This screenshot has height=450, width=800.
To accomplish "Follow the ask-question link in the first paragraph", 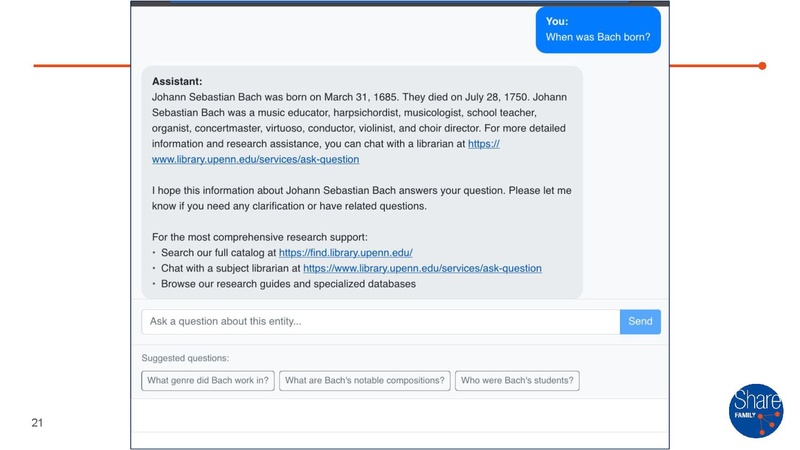I will 255,159.
